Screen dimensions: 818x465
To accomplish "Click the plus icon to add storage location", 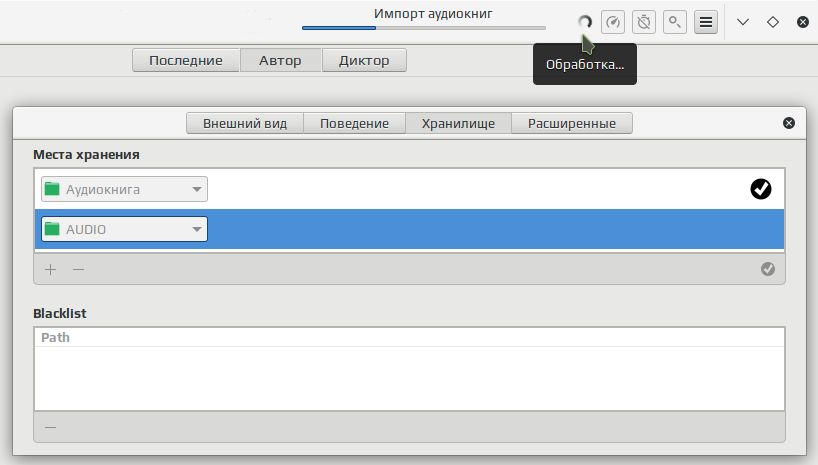I will [x=51, y=269].
